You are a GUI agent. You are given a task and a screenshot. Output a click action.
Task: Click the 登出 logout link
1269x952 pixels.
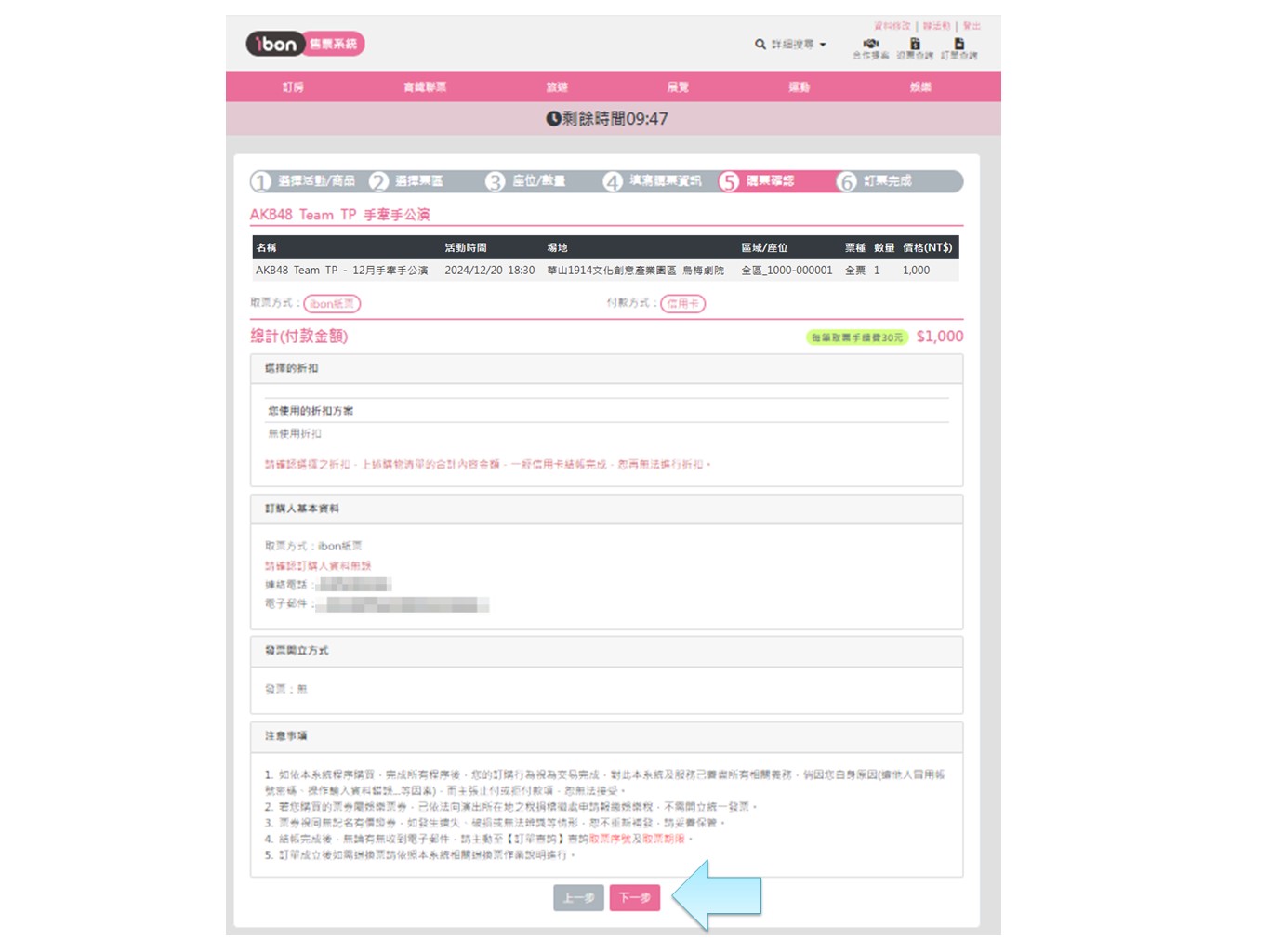(972, 26)
